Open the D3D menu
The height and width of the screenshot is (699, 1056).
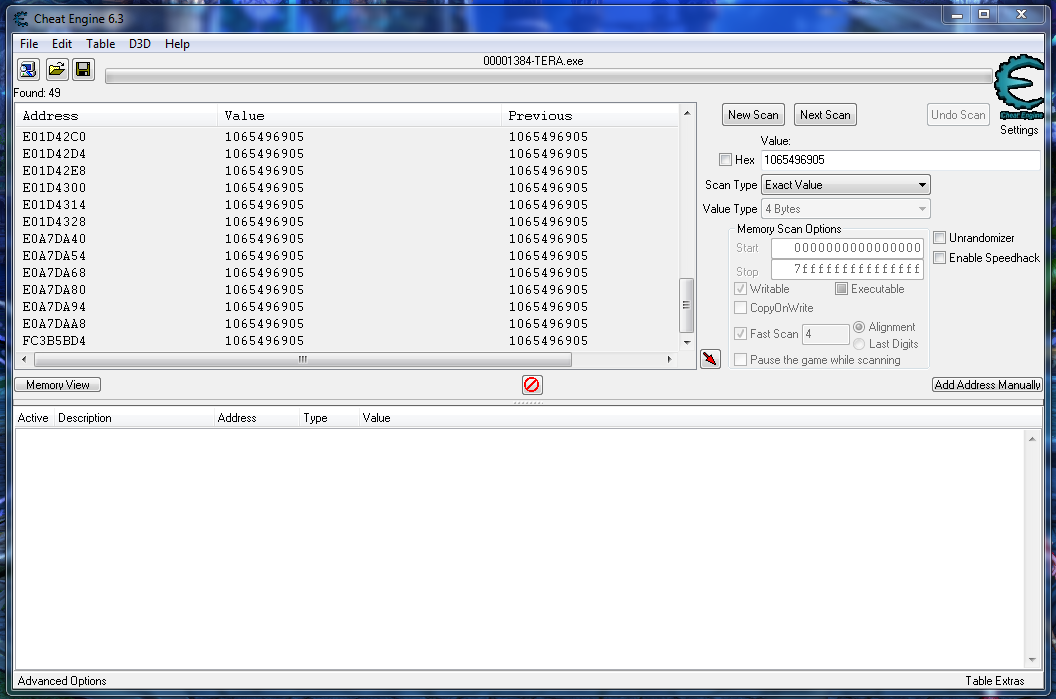(x=140, y=44)
